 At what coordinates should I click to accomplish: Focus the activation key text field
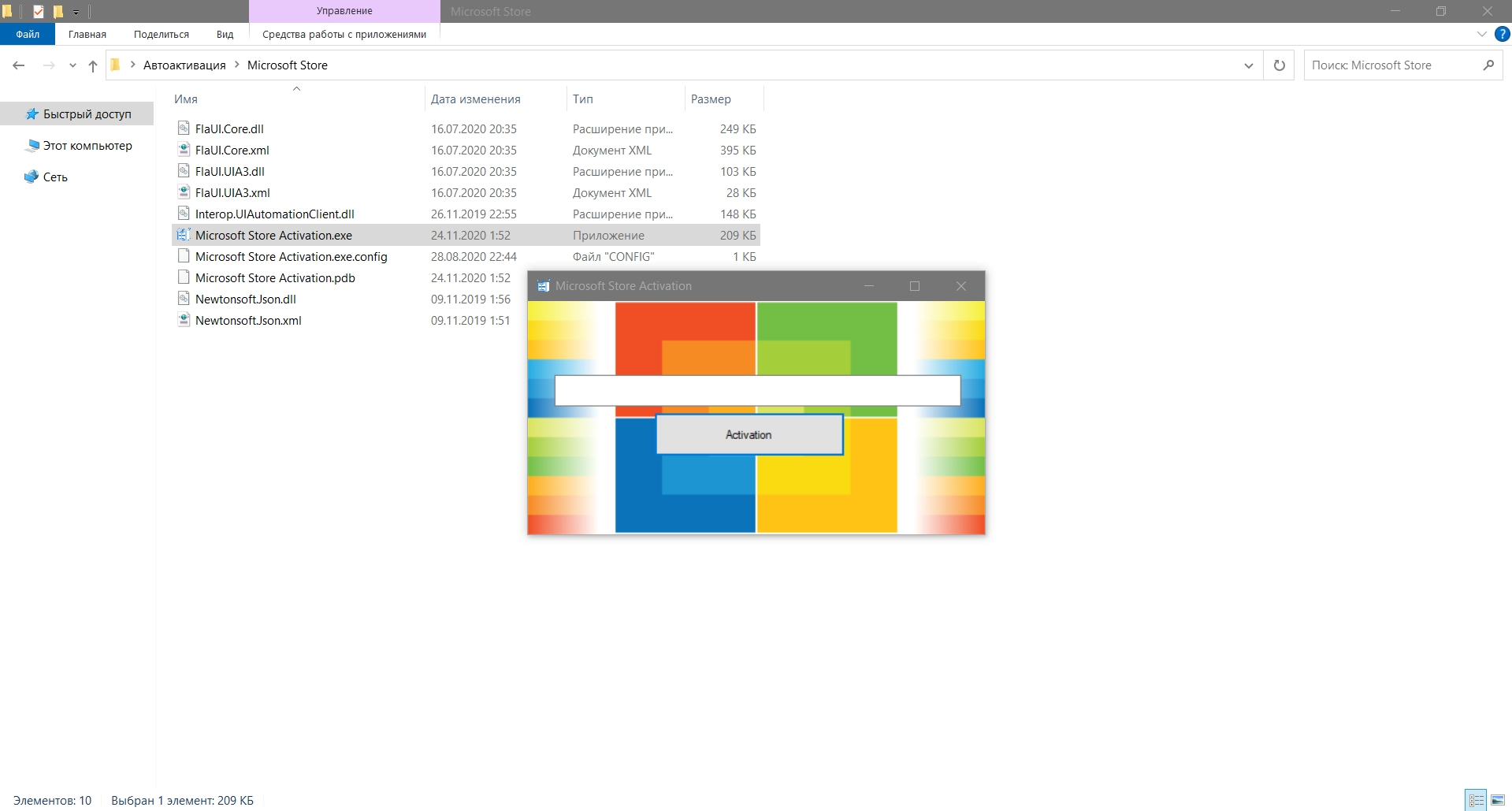[x=757, y=390]
